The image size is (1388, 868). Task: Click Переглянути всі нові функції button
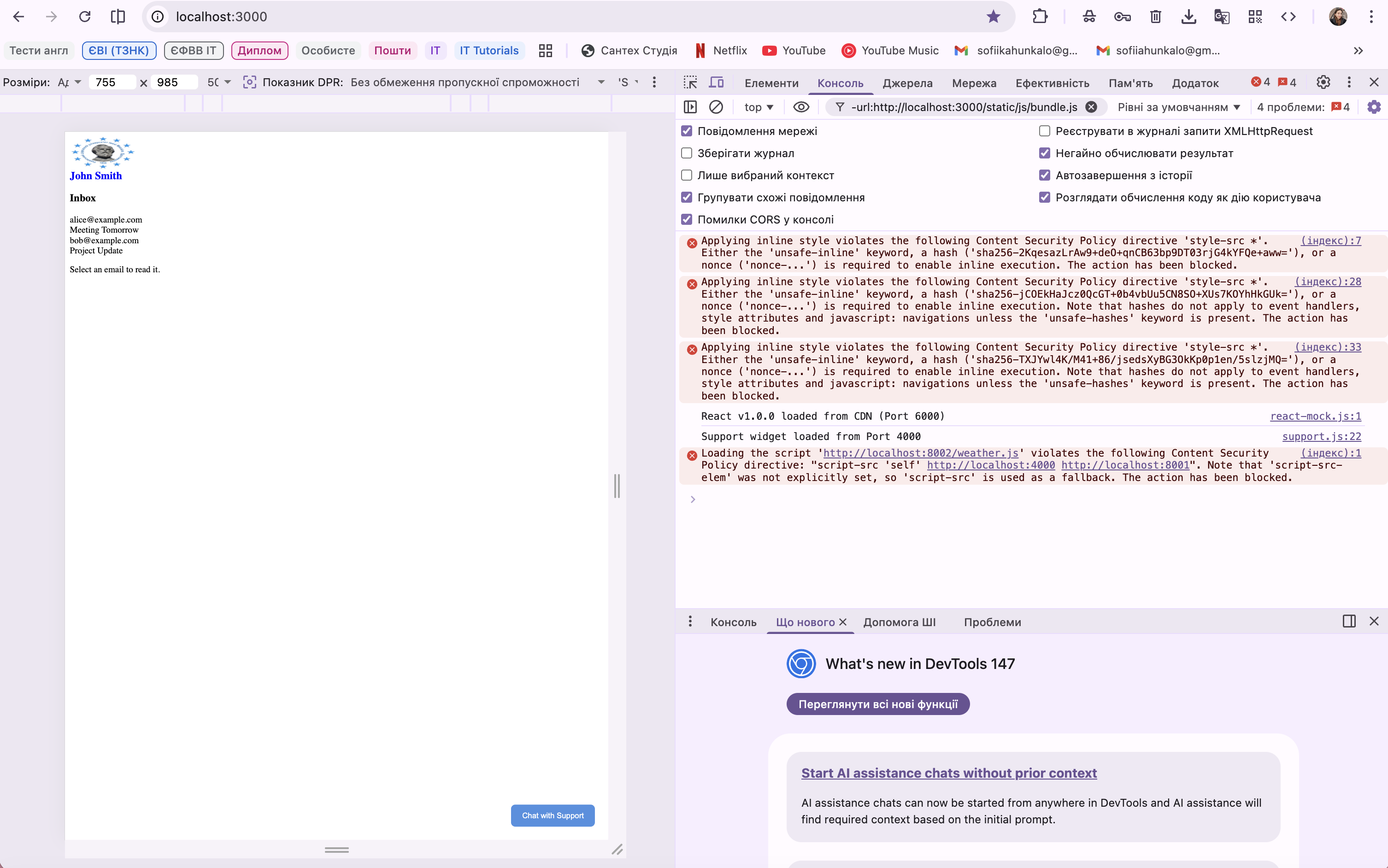click(878, 704)
